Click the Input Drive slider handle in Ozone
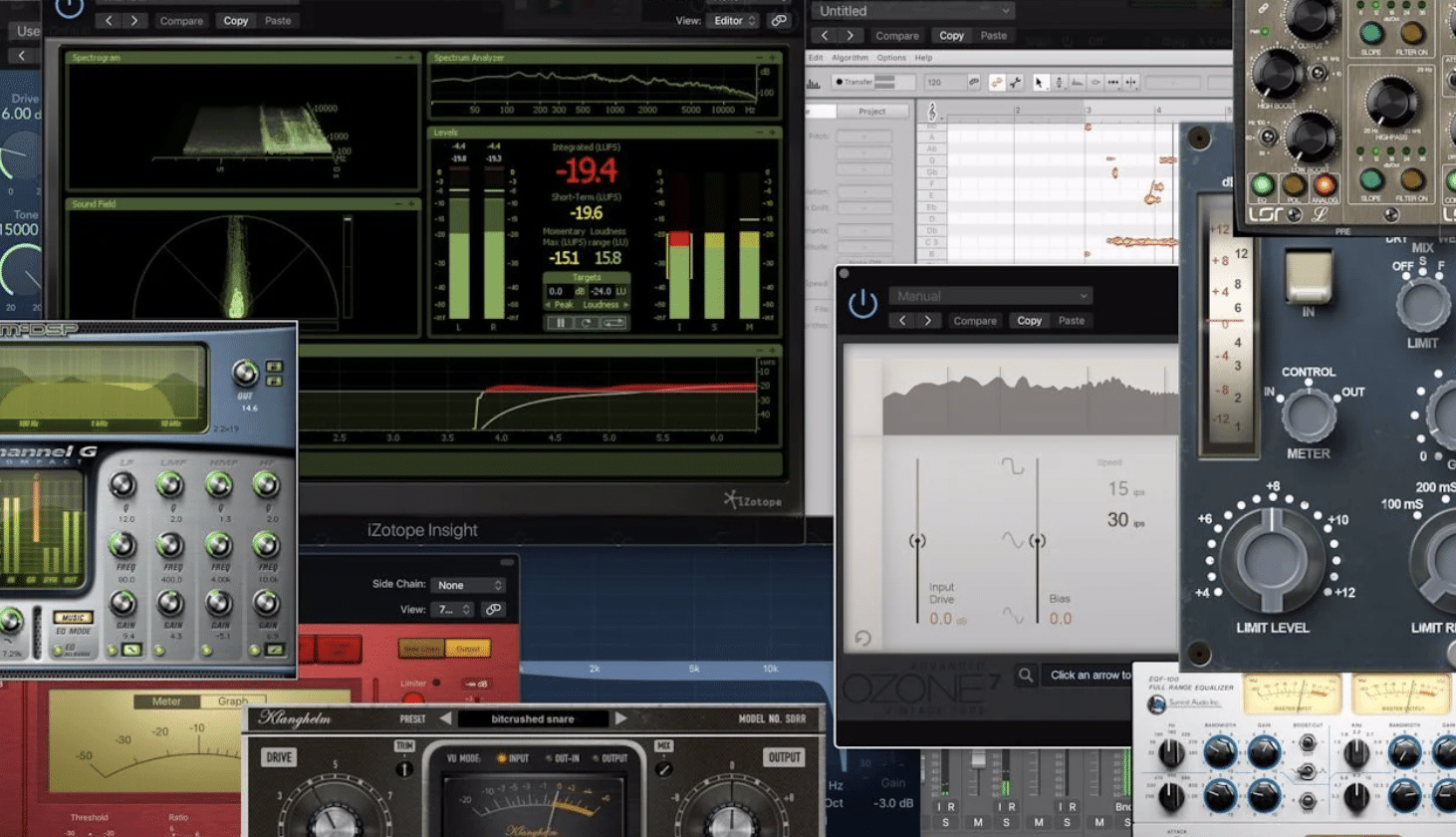This screenshot has width=1456, height=837. [917, 541]
